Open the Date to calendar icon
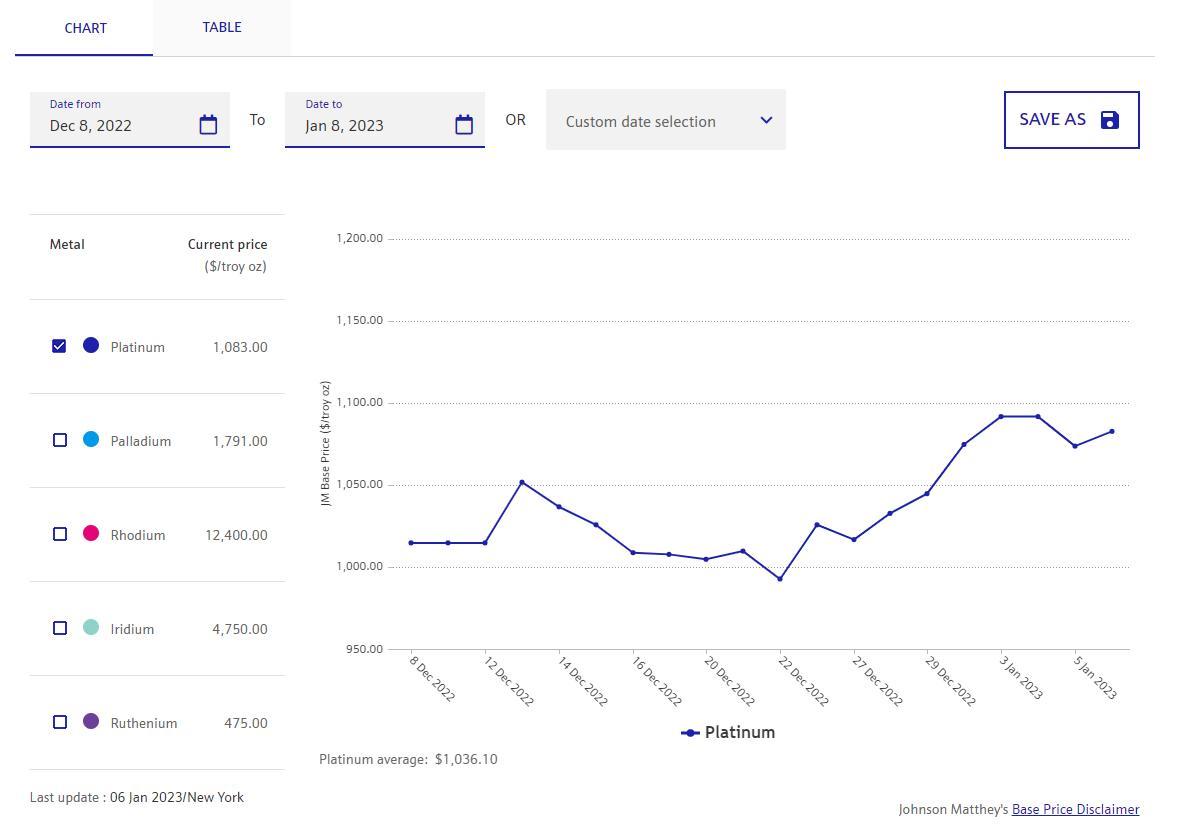 (x=464, y=125)
